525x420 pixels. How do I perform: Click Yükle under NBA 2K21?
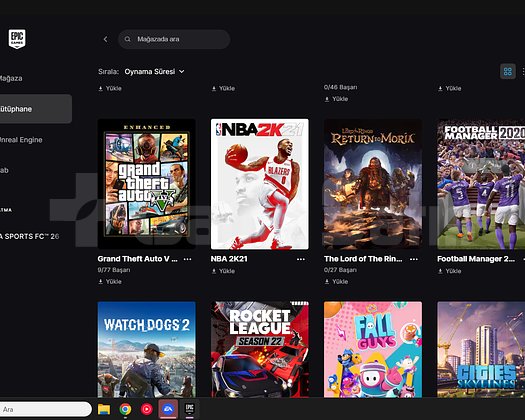[223, 271]
